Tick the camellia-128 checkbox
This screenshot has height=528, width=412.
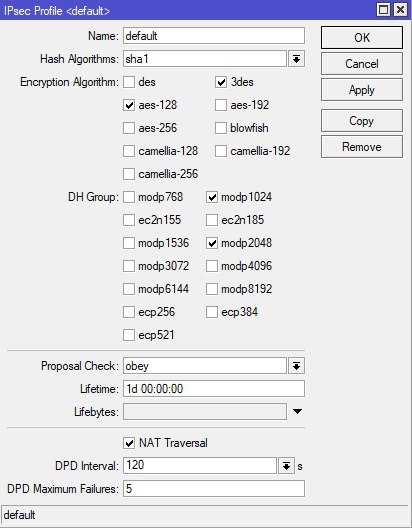pyautogui.click(x=129, y=151)
